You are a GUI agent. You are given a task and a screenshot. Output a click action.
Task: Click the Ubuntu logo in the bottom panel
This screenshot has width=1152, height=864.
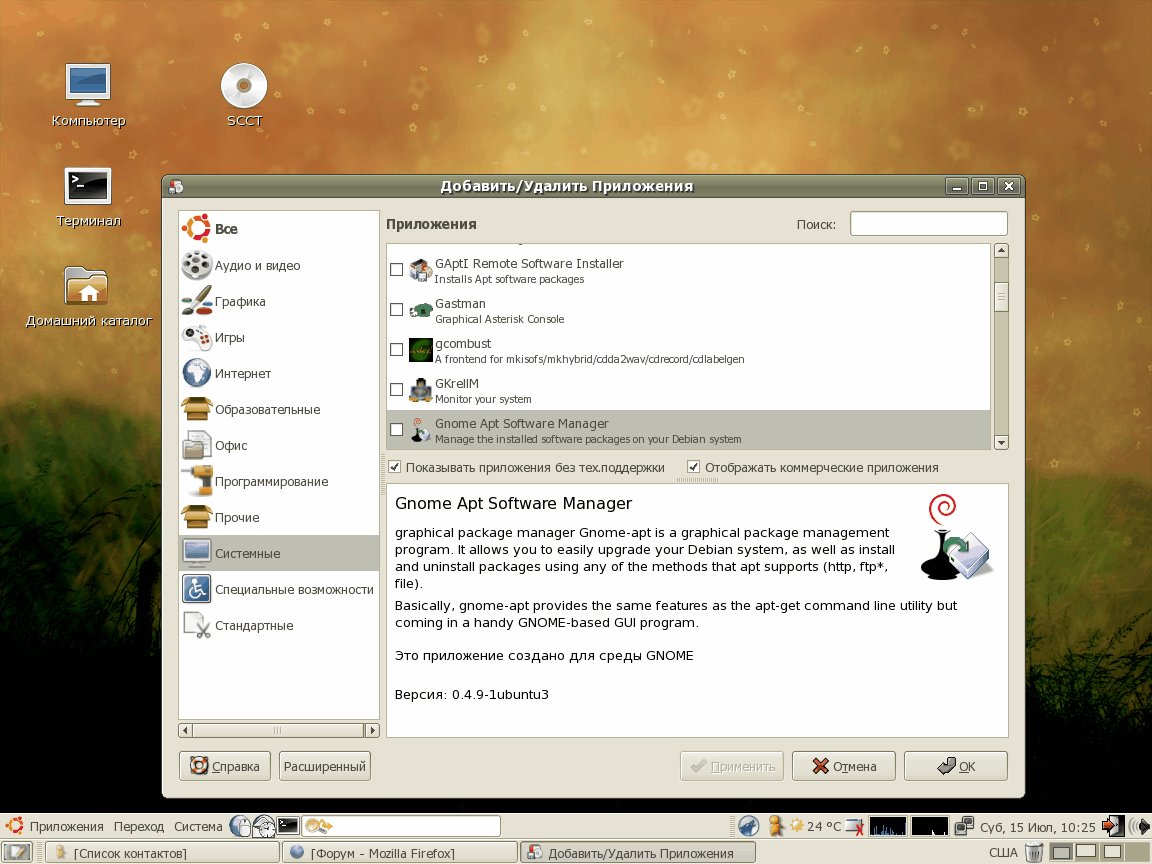15,826
